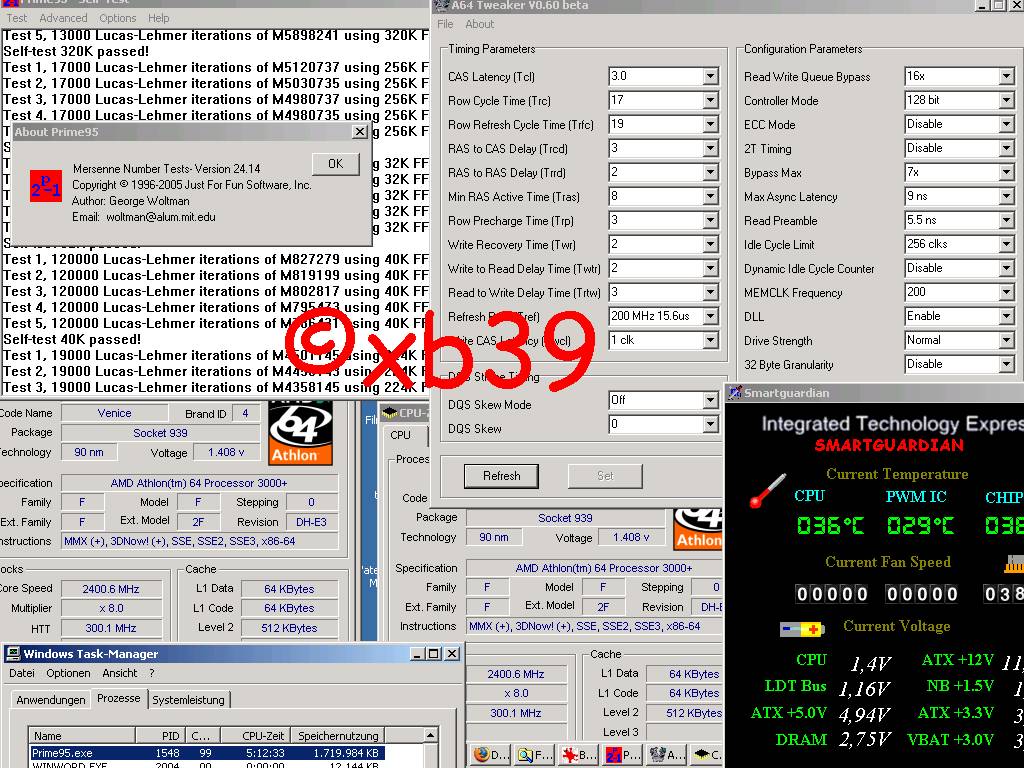The image size is (1024, 768).
Task: Sort processes by the Name column header
Action: coord(82,736)
